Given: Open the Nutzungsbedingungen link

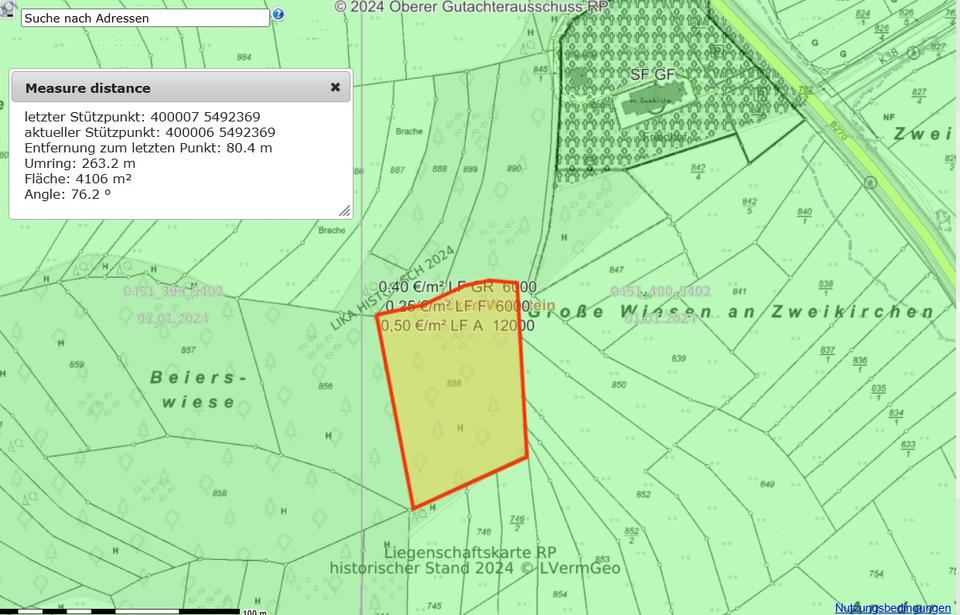Looking at the screenshot, I should tap(893, 607).
